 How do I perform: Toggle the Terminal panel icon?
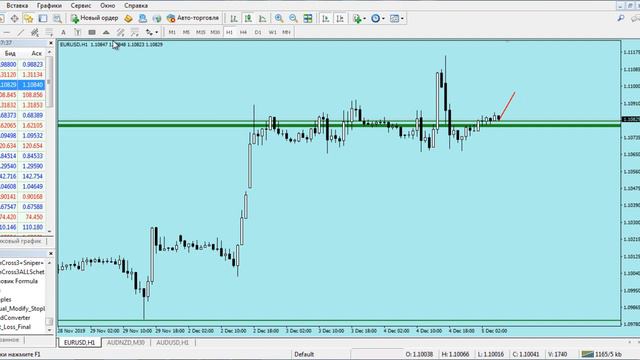[43, 18]
